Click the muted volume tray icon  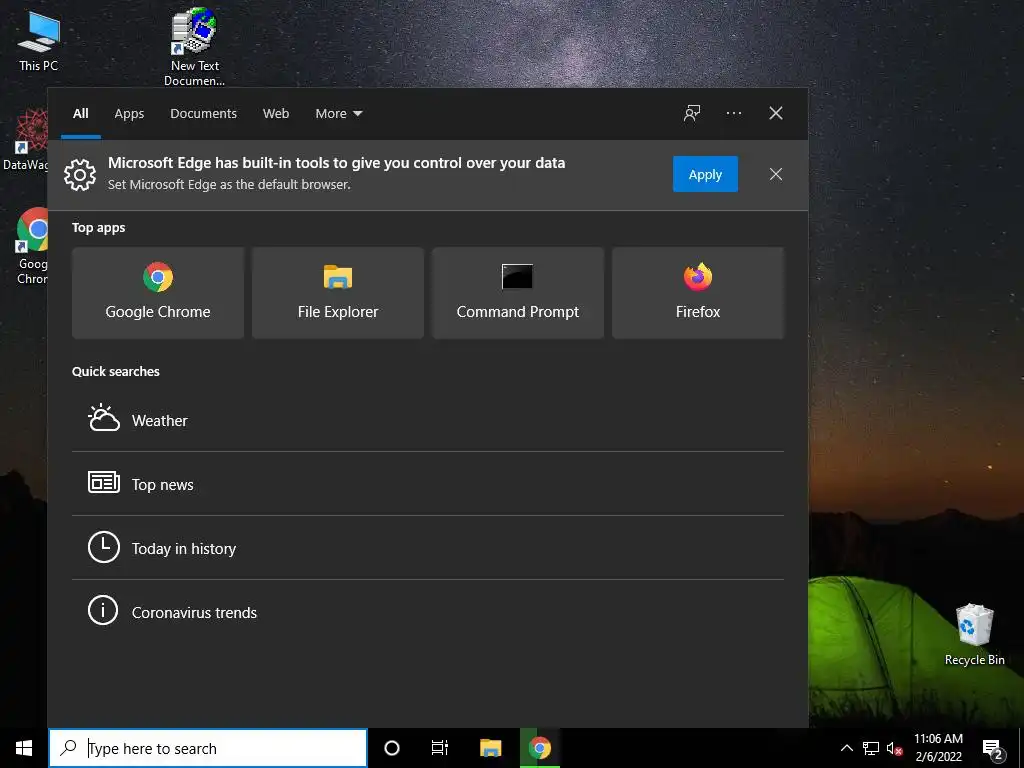coord(894,748)
